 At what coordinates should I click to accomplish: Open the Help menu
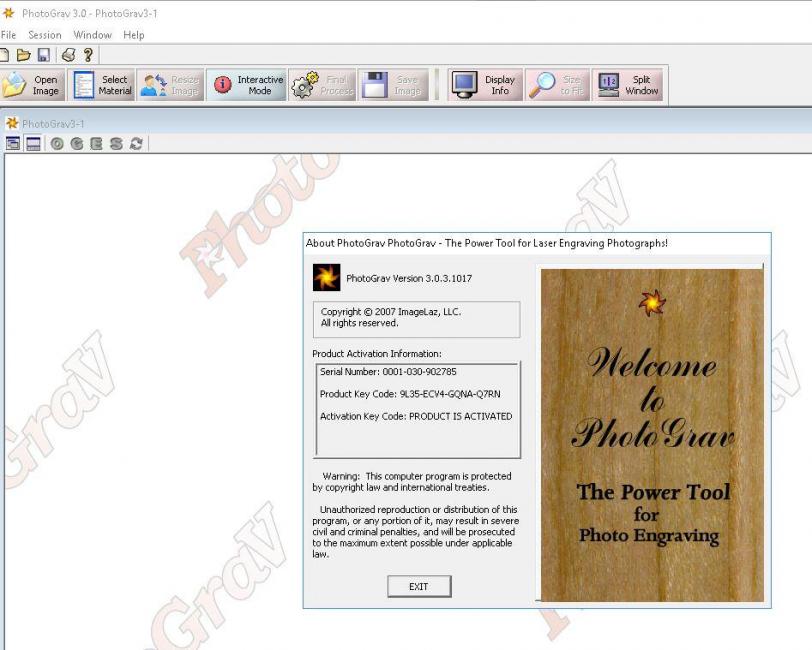(x=134, y=35)
